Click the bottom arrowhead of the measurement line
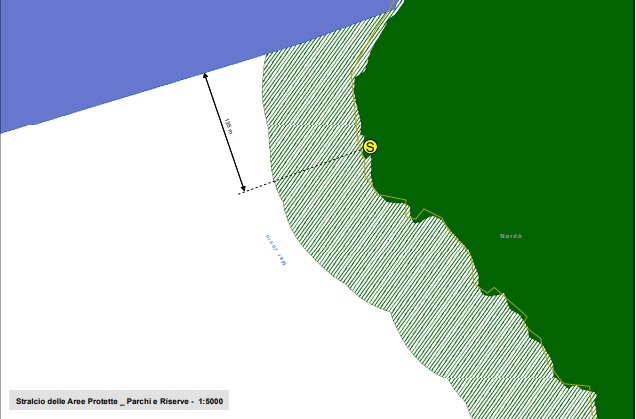The width and height of the screenshot is (636, 419). pyautogui.click(x=242, y=188)
